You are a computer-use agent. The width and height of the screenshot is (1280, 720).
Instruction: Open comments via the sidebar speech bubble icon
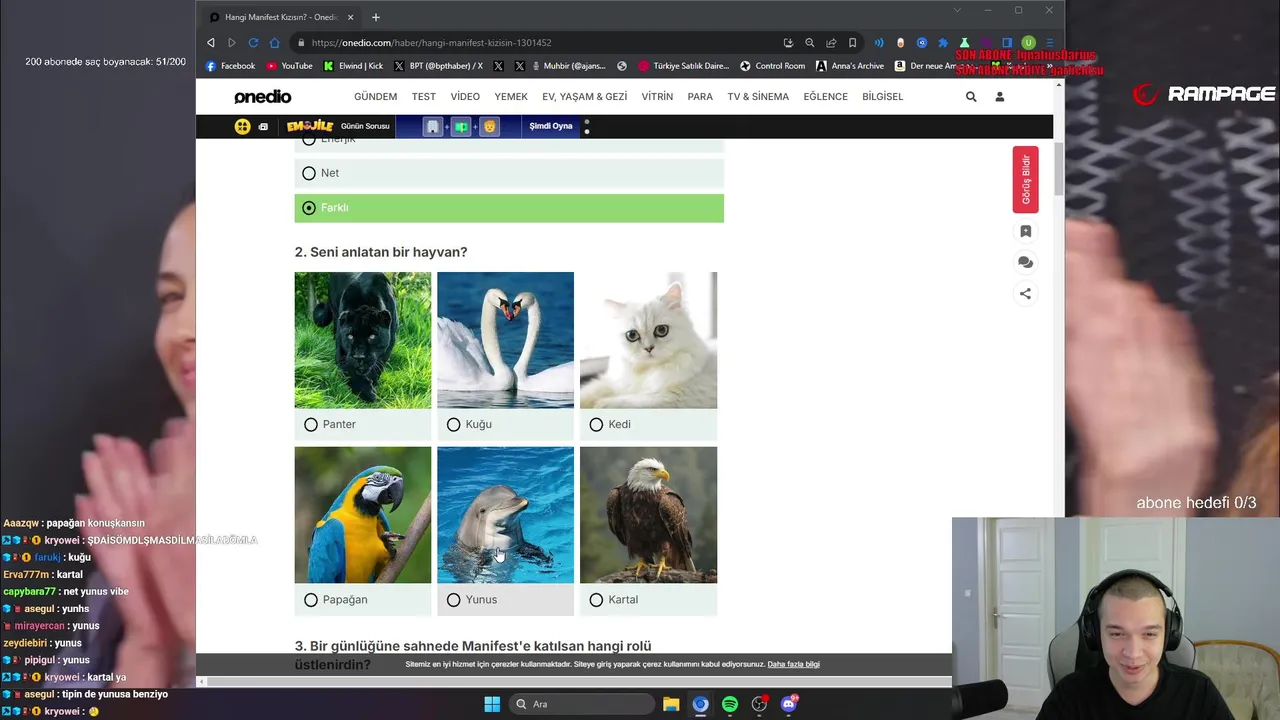1025,262
